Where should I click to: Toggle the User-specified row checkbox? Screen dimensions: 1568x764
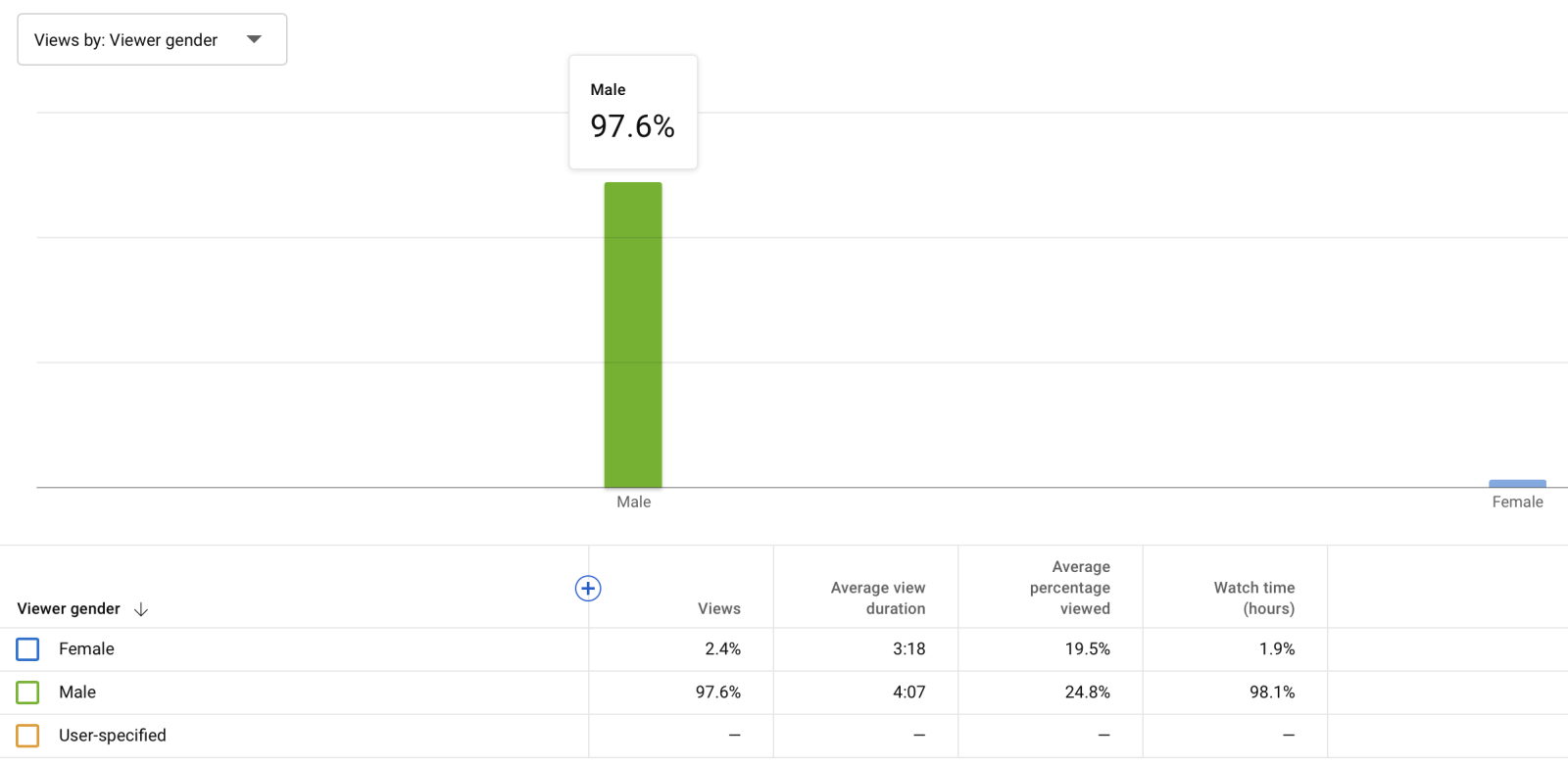[27, 736]
